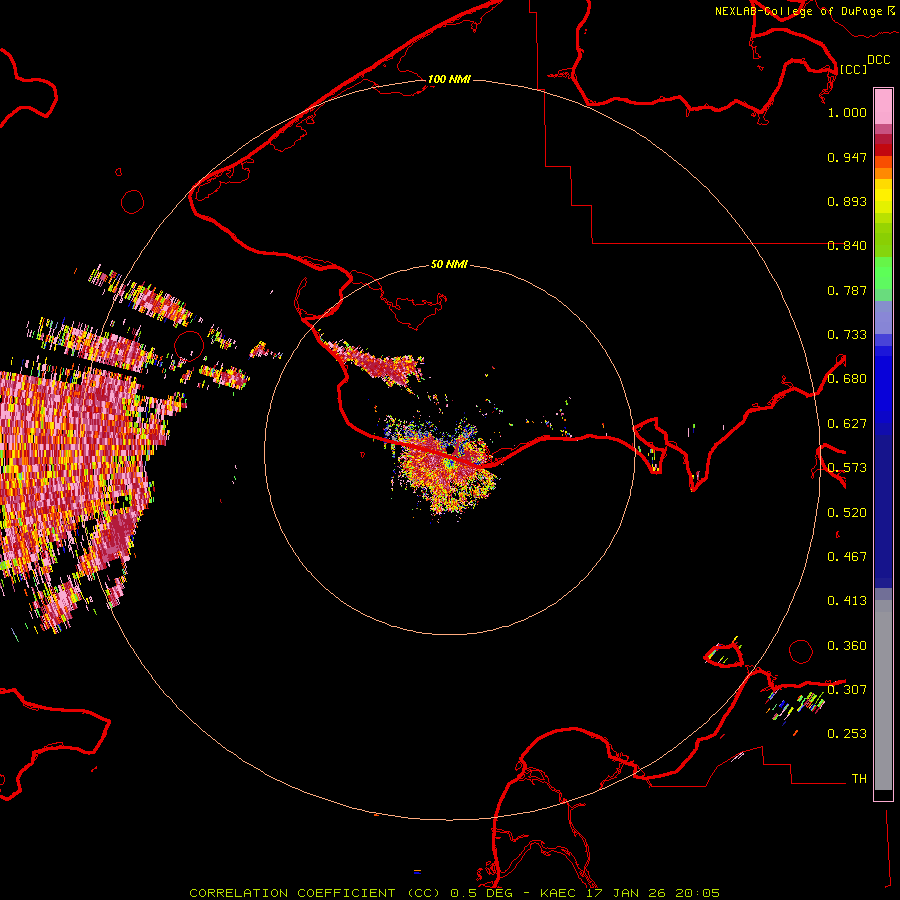Click the 0.360 color scale value
Image resolution: width=900 pixels, height=900 pixels.
[847, 646]
